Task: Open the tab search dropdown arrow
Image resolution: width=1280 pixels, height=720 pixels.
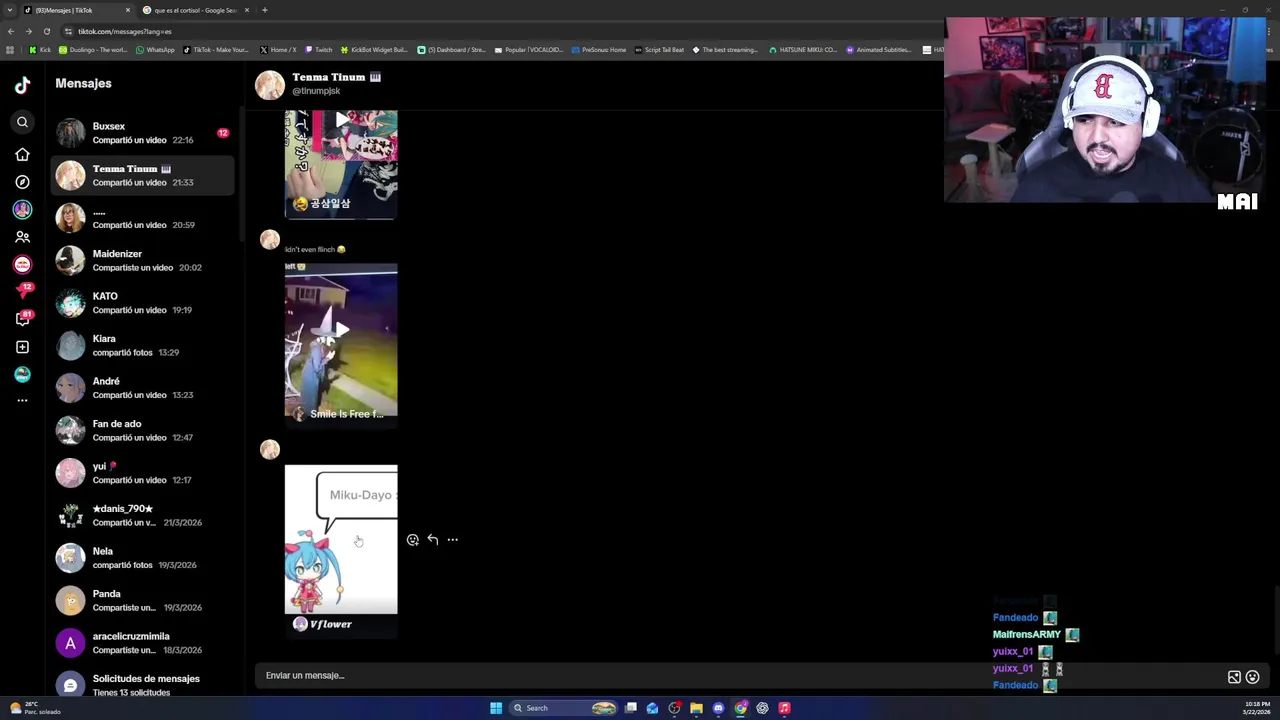Action: 10,10
